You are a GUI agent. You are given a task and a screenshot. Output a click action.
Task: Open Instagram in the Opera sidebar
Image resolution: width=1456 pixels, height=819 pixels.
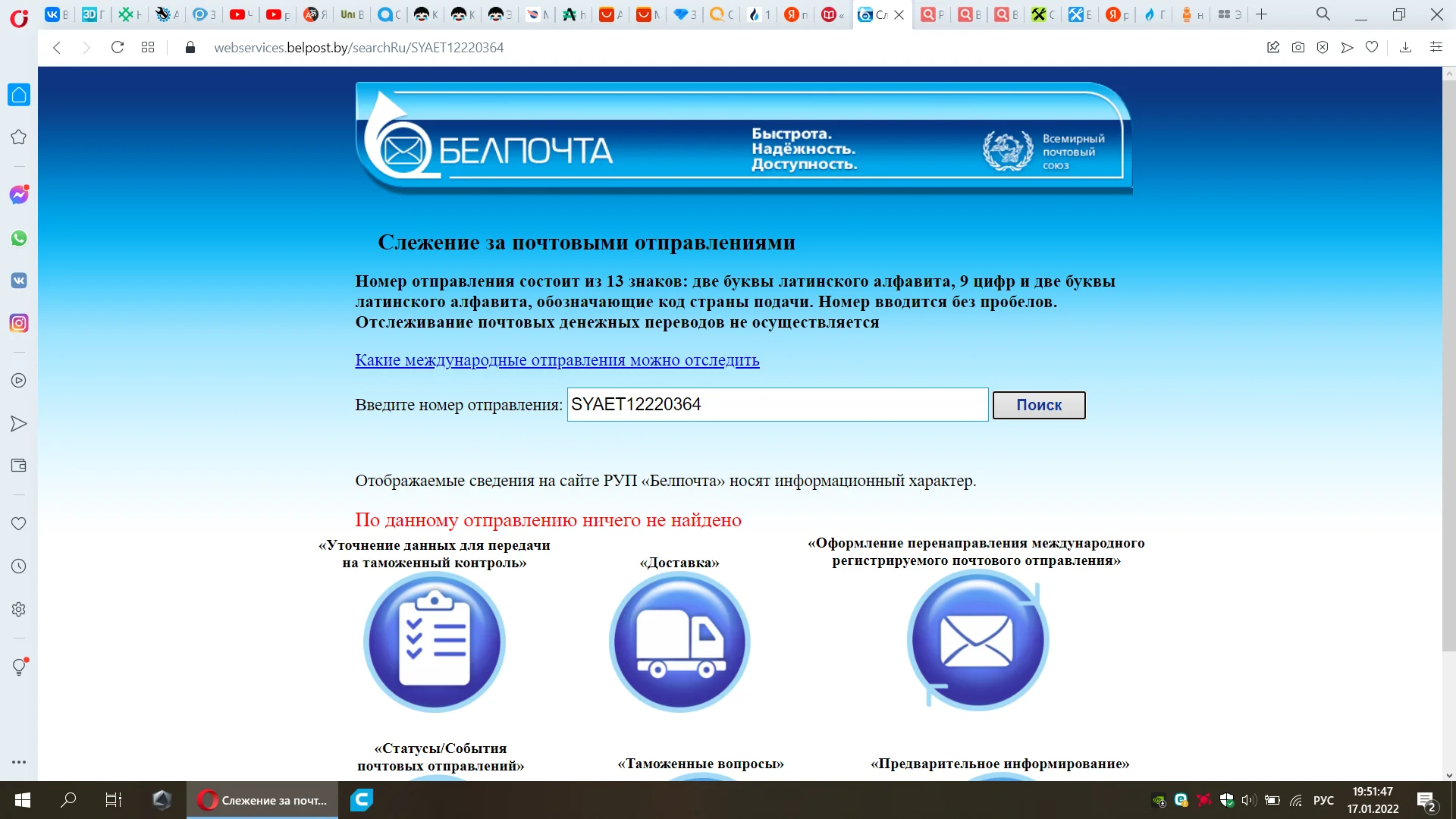click(x=19, y=323)
